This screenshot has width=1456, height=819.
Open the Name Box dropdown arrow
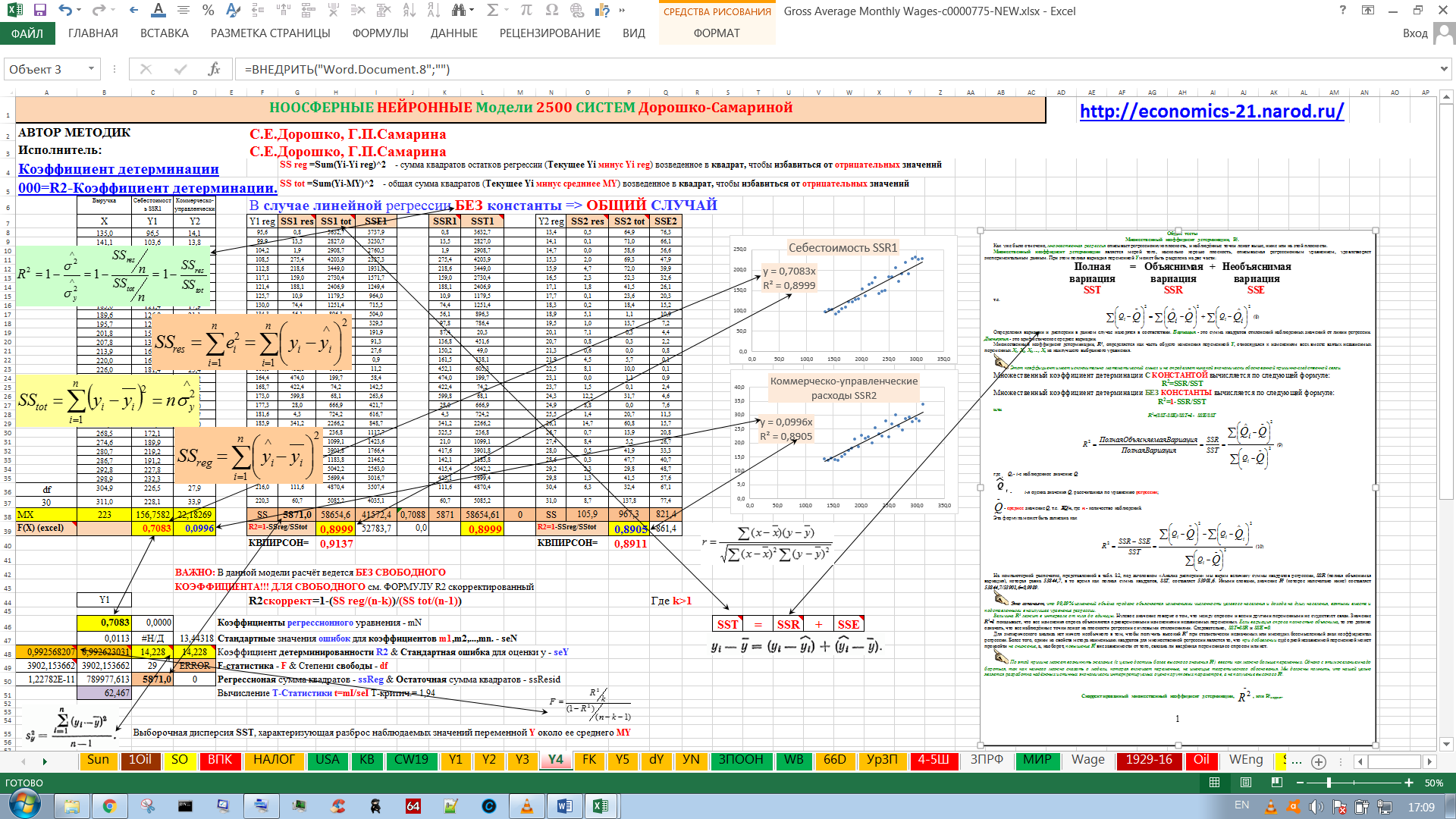91,69
